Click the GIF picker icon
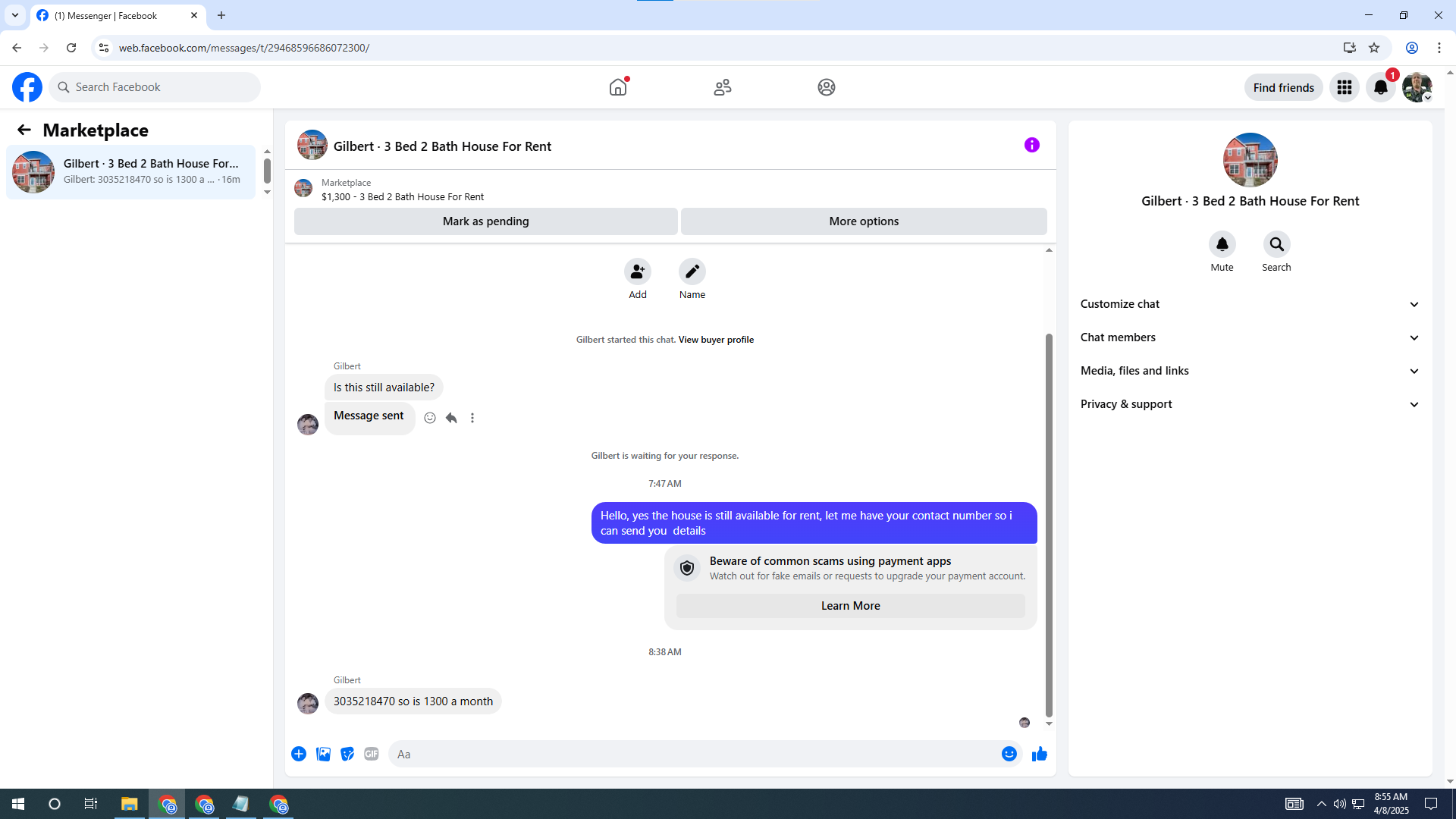The height and width of the screenshot is (819, 1456). click(x=371, y=754)
